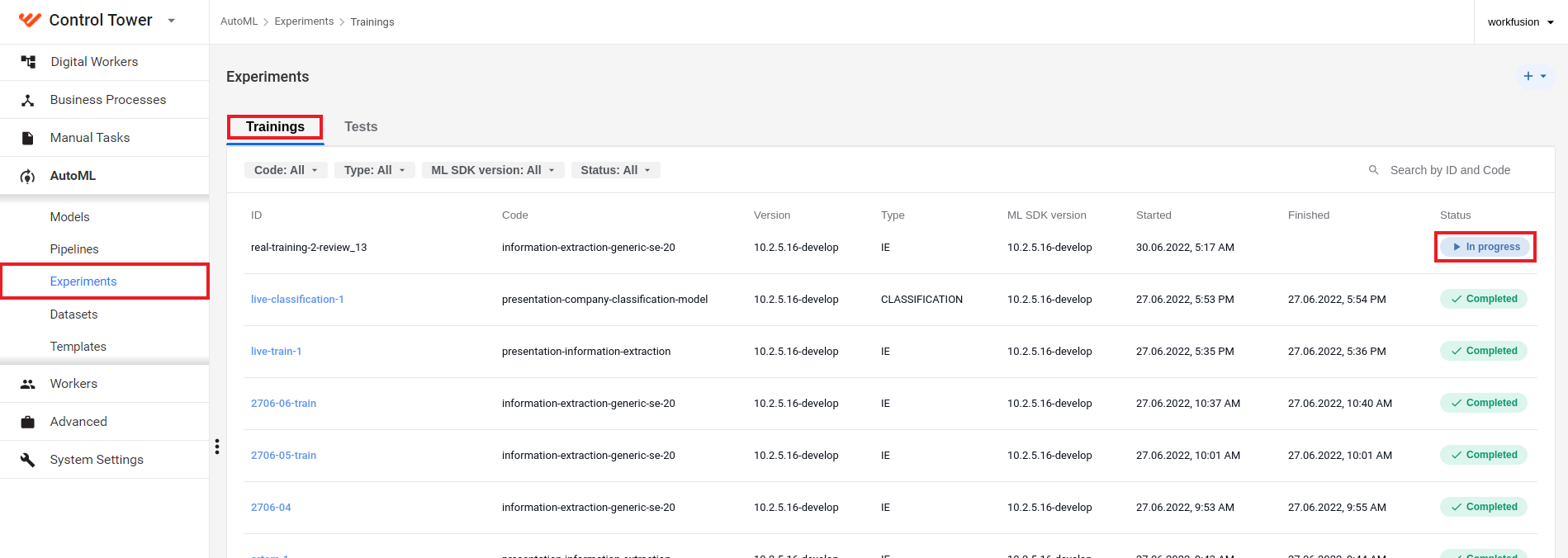This screenshot has width=1568, height=558.
Task: Click the Experiments breadcrumb
Action: click(304, 21)
